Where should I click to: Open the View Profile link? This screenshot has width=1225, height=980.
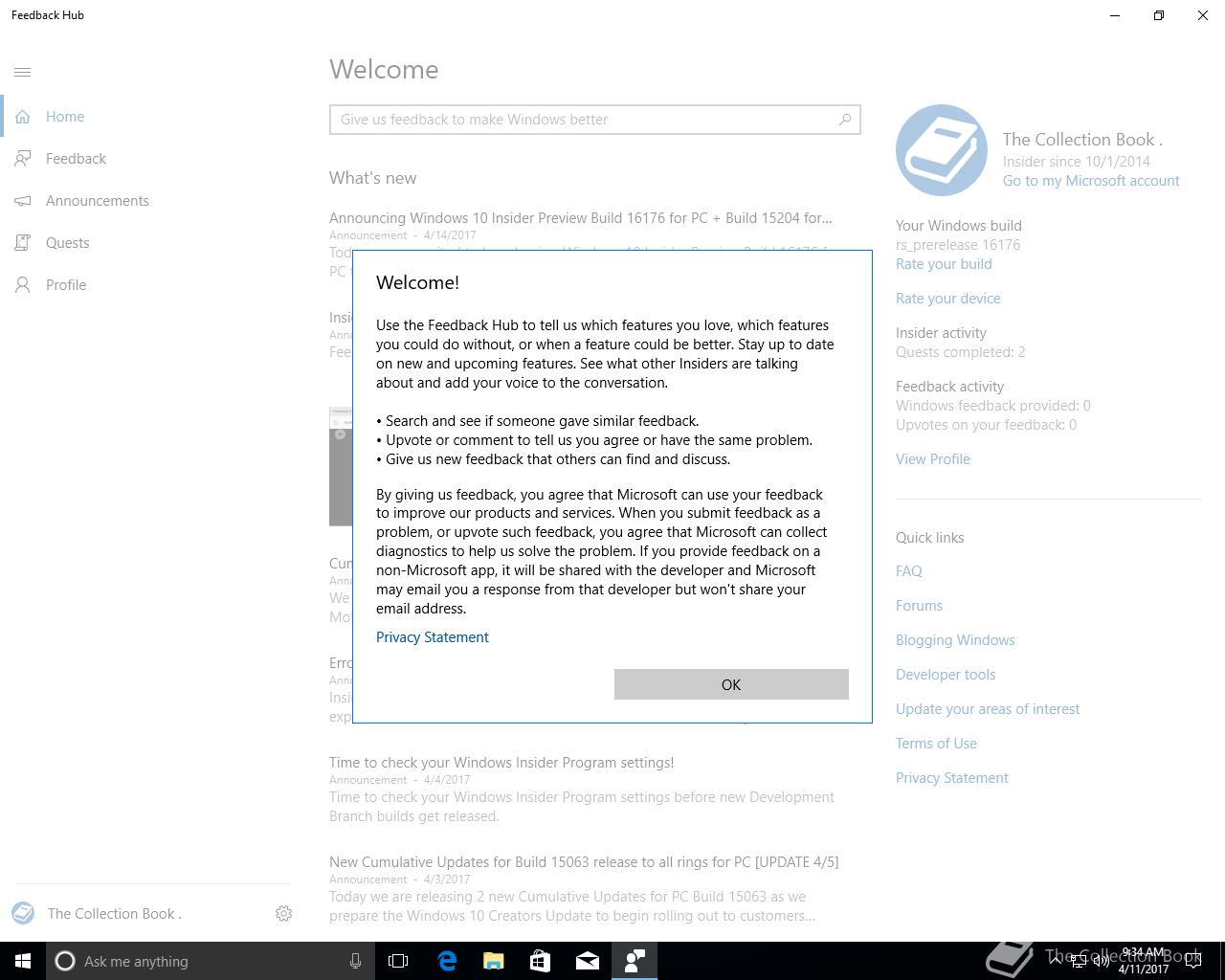click(933, 459)
